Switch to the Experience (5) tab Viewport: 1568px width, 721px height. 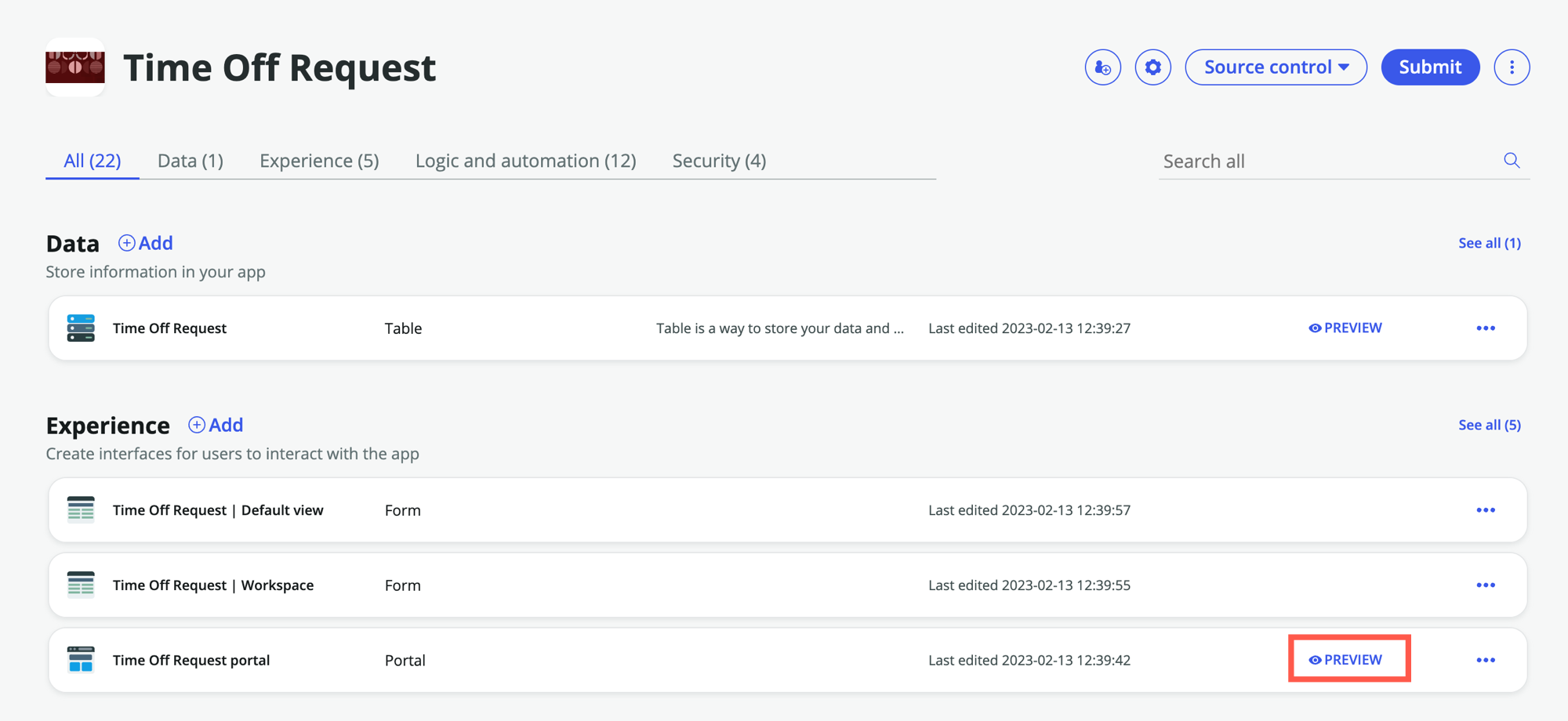319,161
